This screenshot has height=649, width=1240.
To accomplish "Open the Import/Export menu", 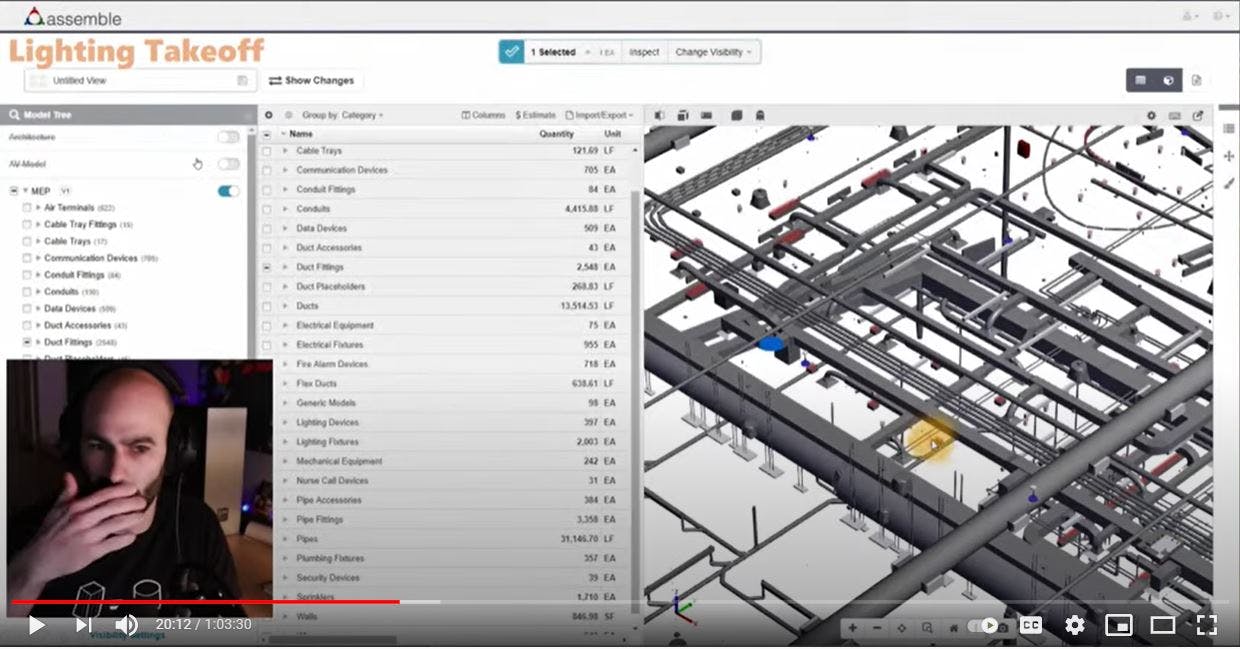I will tap(600, 116).
